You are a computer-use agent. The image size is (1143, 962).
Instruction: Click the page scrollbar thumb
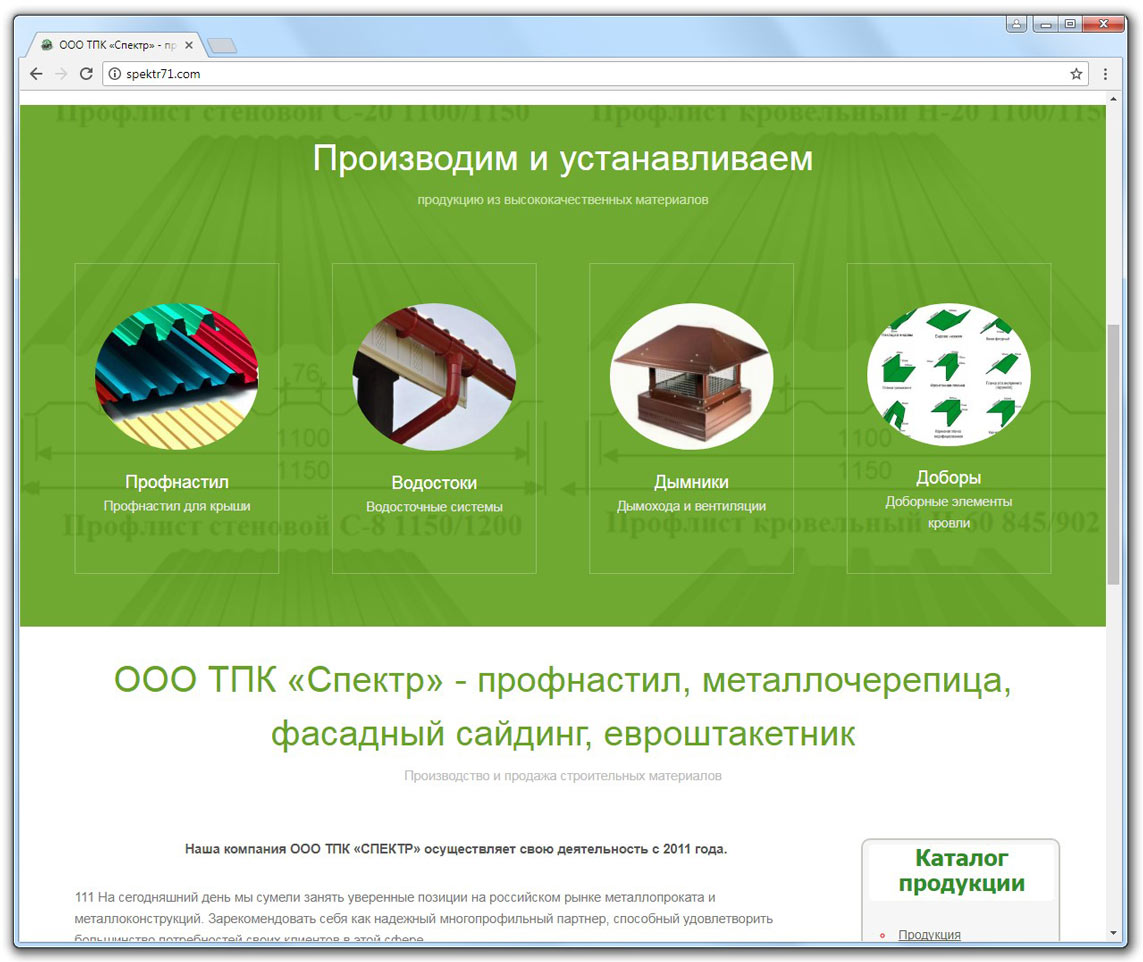(1113, 454)
